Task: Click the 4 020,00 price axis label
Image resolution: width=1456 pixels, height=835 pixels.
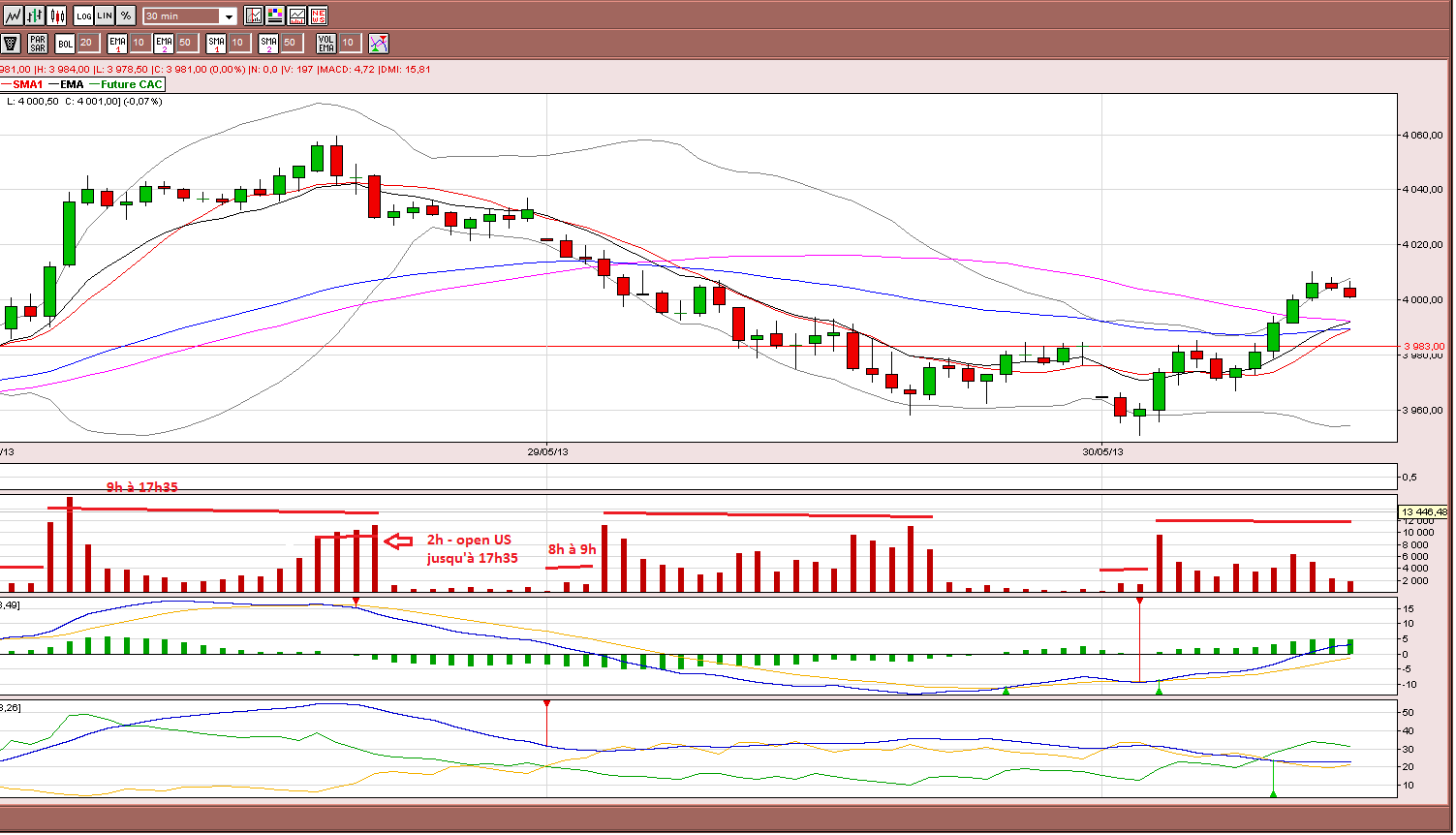Action: pos(1424,245)
